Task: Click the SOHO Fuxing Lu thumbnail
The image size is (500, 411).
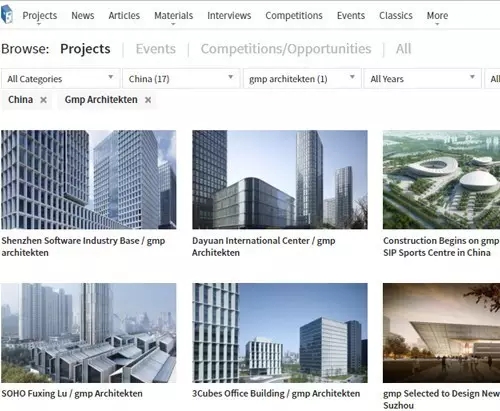Action: pyautogui.click(x=89, y=333)
